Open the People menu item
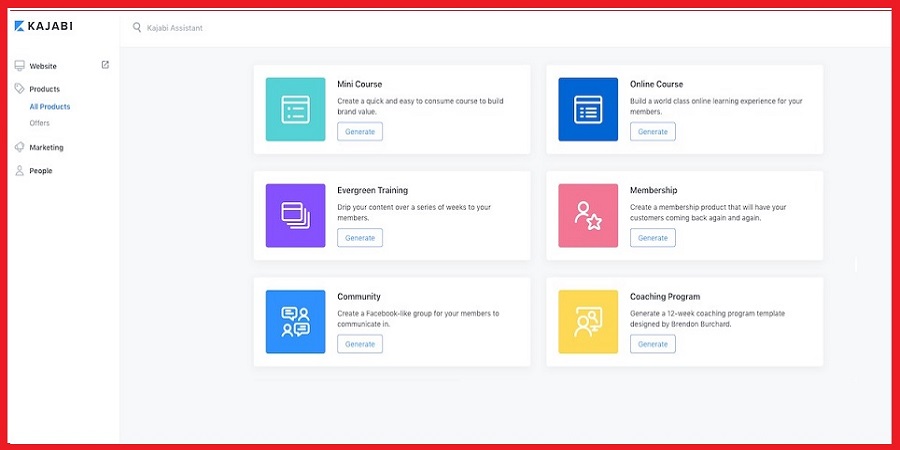This screenshot has height=450, width=900. (41, 170)
